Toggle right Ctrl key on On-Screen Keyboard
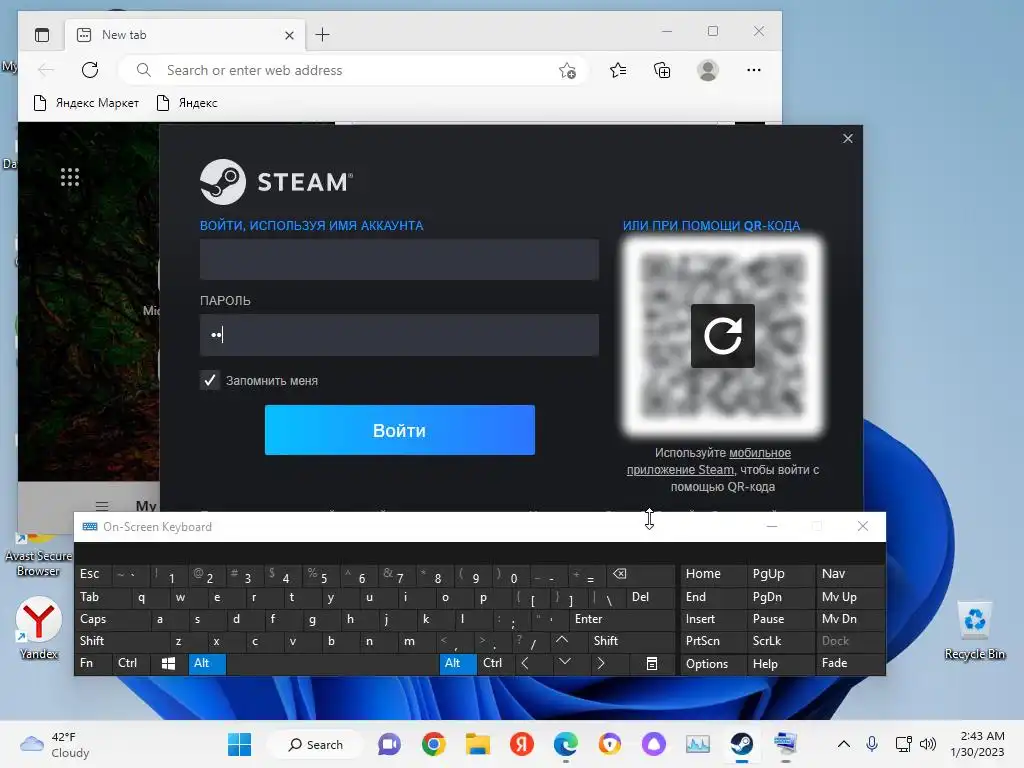Image resolution: width=1024 pixels, height=768 pixels. (x=496, y=663)
